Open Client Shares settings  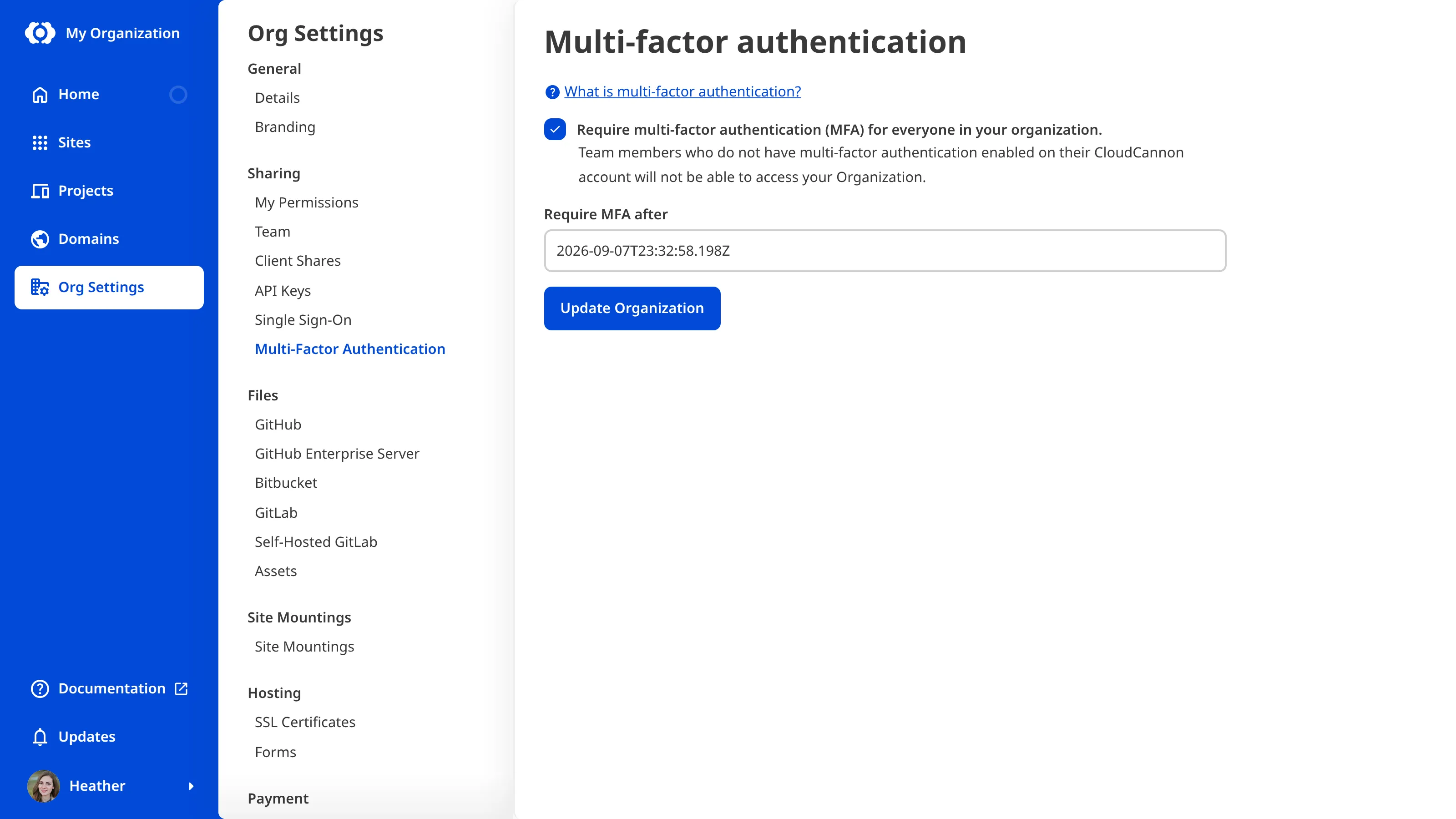click(x=297, y=261)
